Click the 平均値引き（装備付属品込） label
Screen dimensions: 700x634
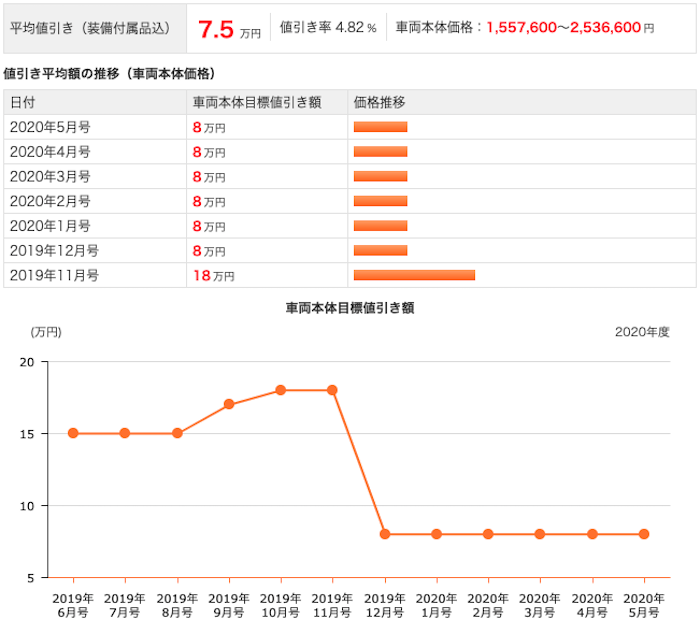pyautogui.click(x=90, y=28)
